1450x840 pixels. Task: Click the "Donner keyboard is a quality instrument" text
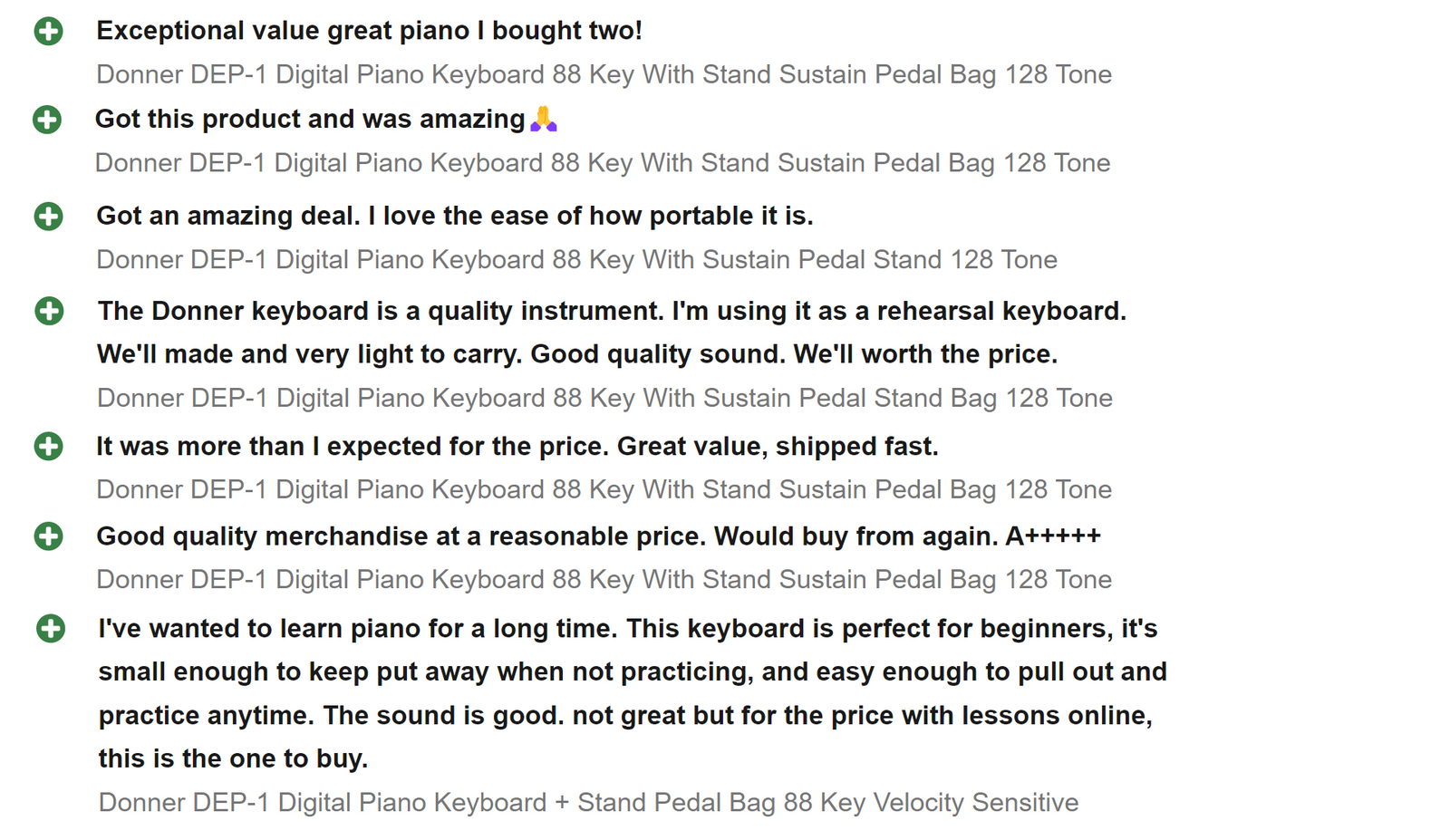pos(612,312)
